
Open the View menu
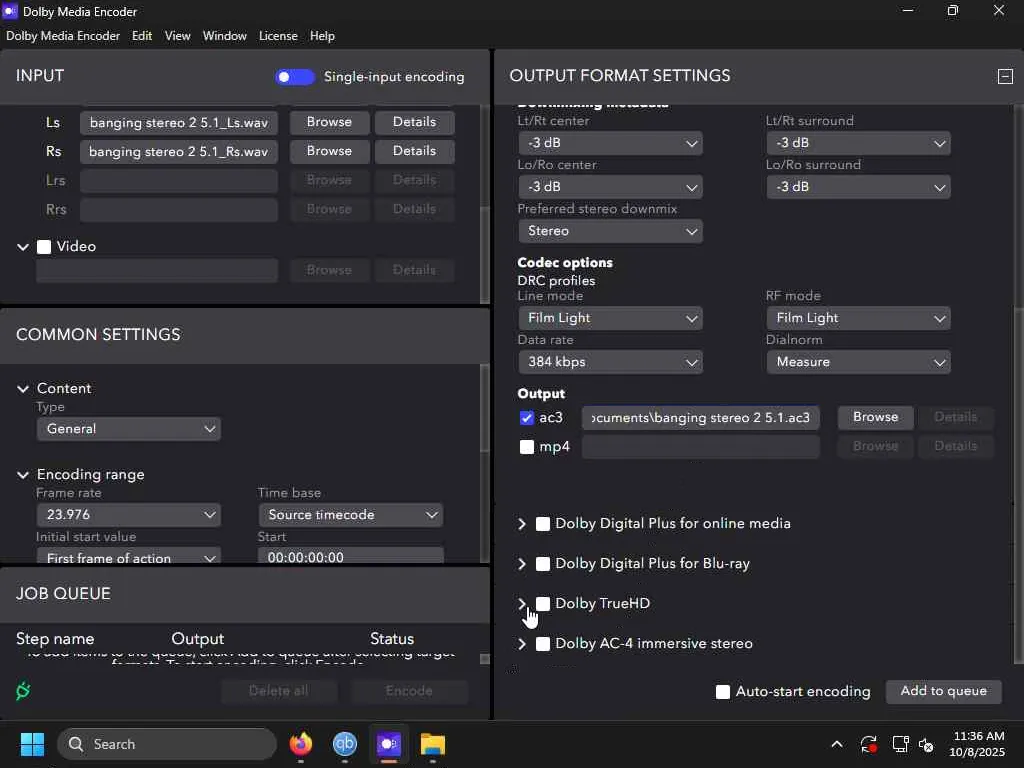click(178, 36)
